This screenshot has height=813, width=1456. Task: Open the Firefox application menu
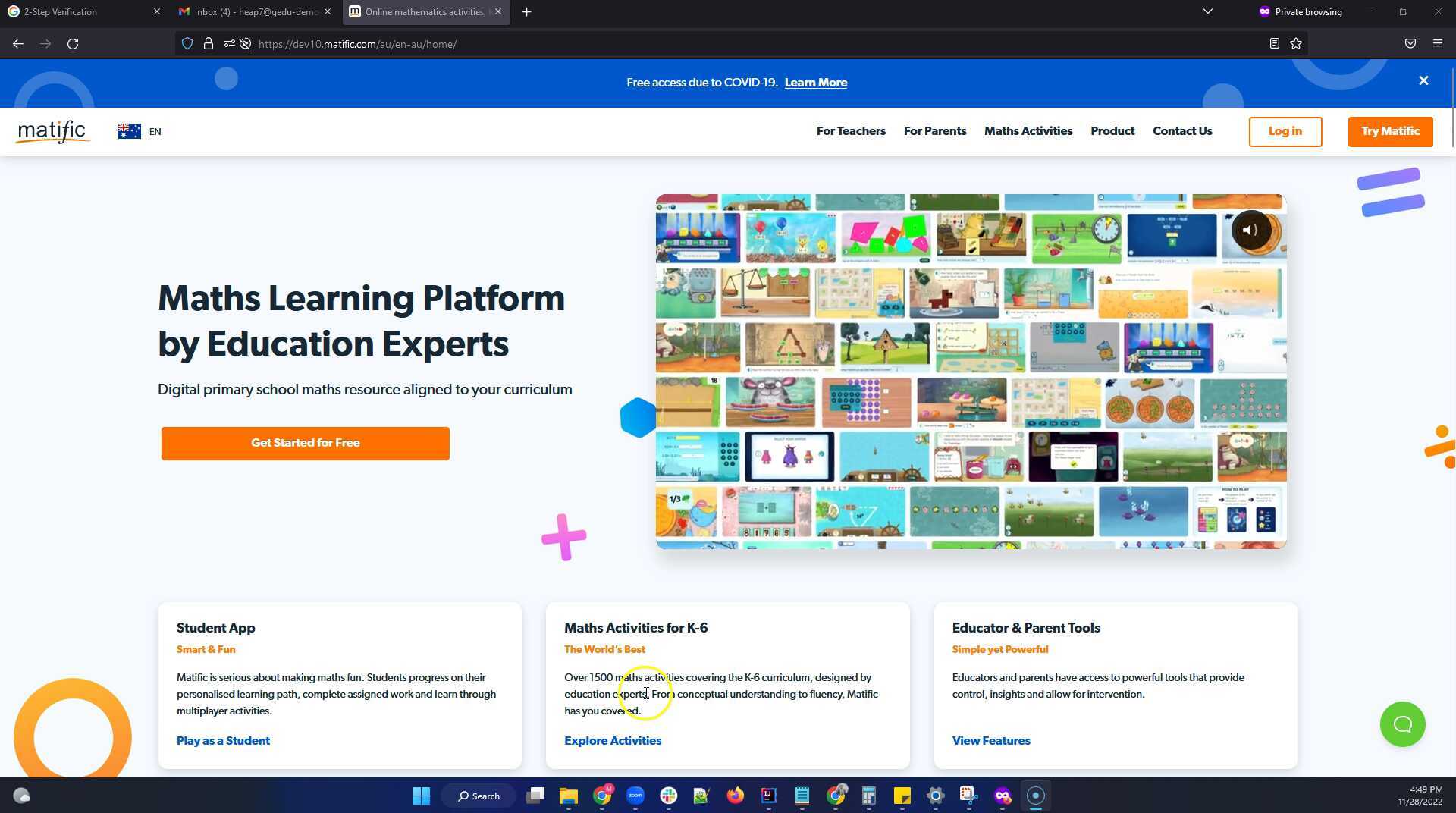[1437, 44]
